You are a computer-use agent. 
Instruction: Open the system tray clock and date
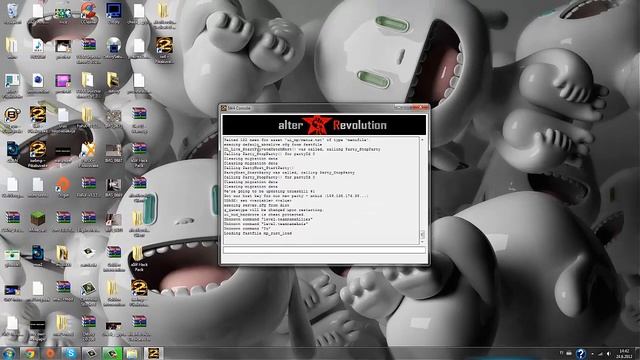(624, 353)
